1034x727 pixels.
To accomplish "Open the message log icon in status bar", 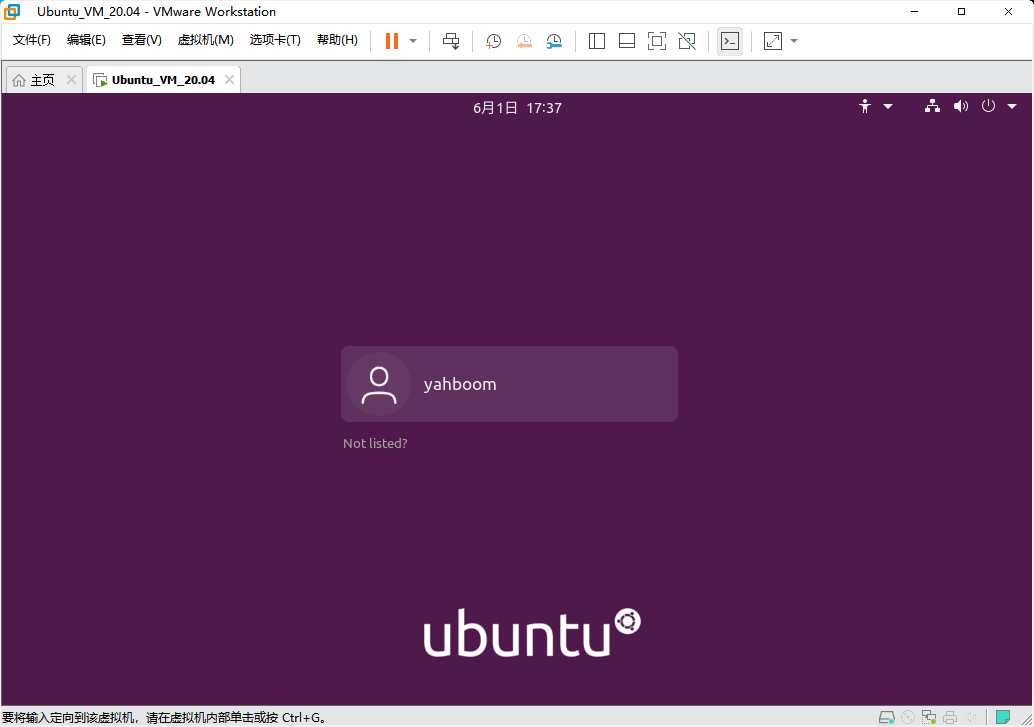I will [x=1003, y=717].
